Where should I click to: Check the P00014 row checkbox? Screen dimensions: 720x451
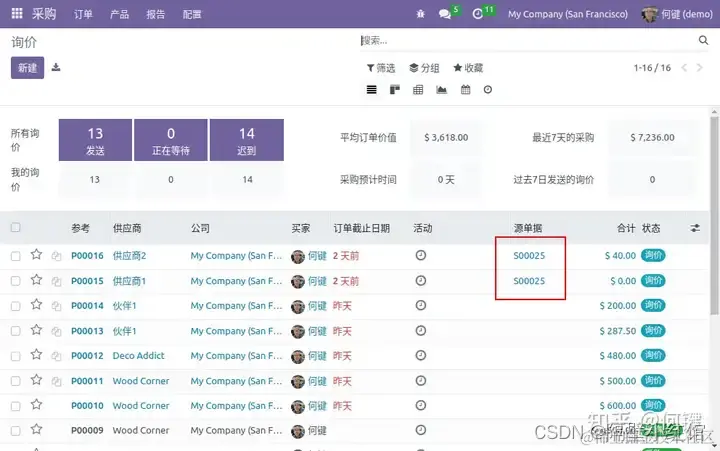pos(16,306)
